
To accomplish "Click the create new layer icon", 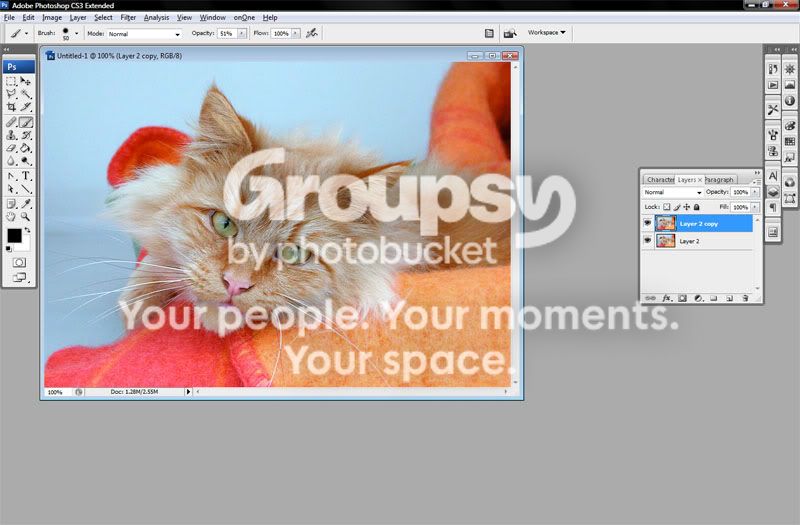I will point(730,298).
